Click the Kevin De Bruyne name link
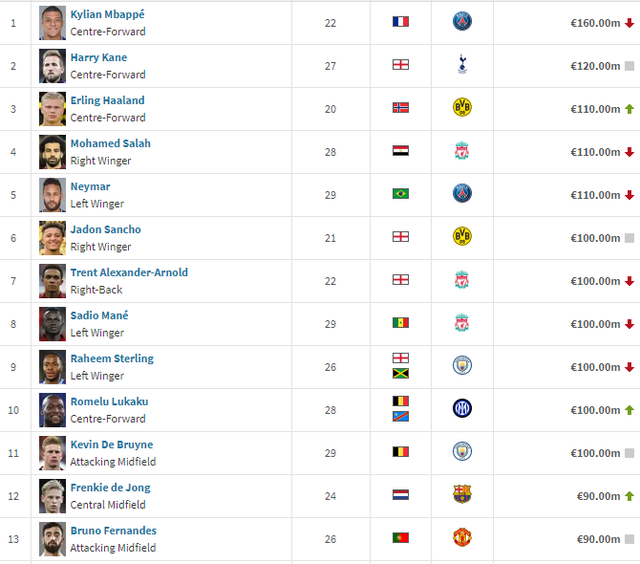640x564 pixels. tap(112, 444)
